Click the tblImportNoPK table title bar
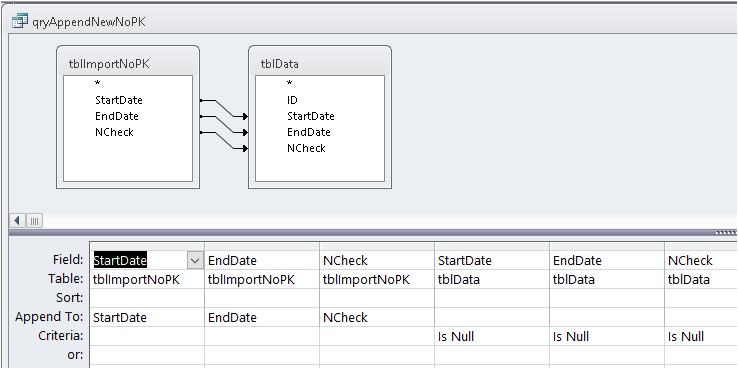 (x=128, y=64)
